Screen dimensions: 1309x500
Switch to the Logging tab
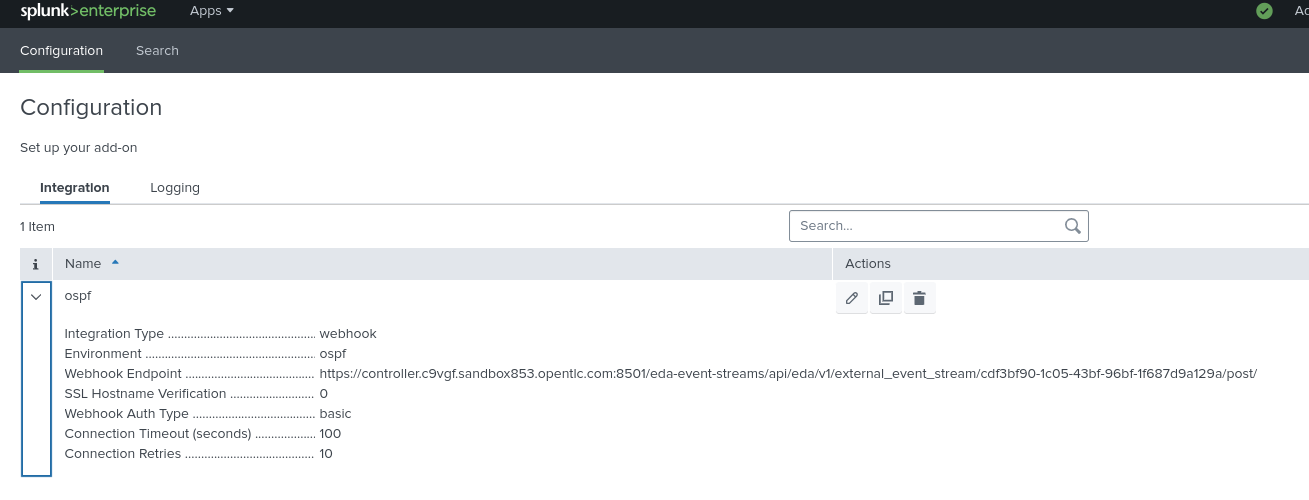point(175,187)
